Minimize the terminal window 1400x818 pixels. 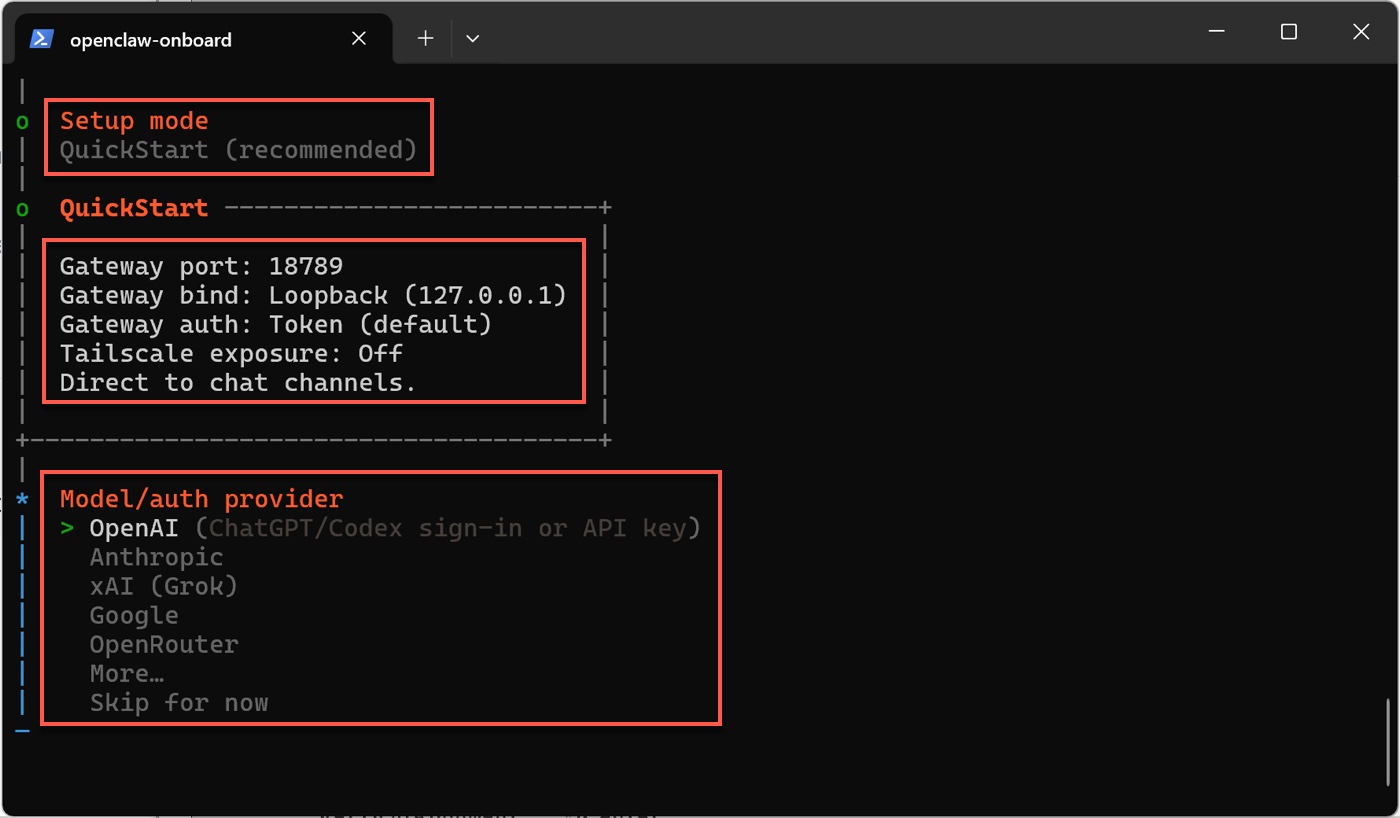1217,32
